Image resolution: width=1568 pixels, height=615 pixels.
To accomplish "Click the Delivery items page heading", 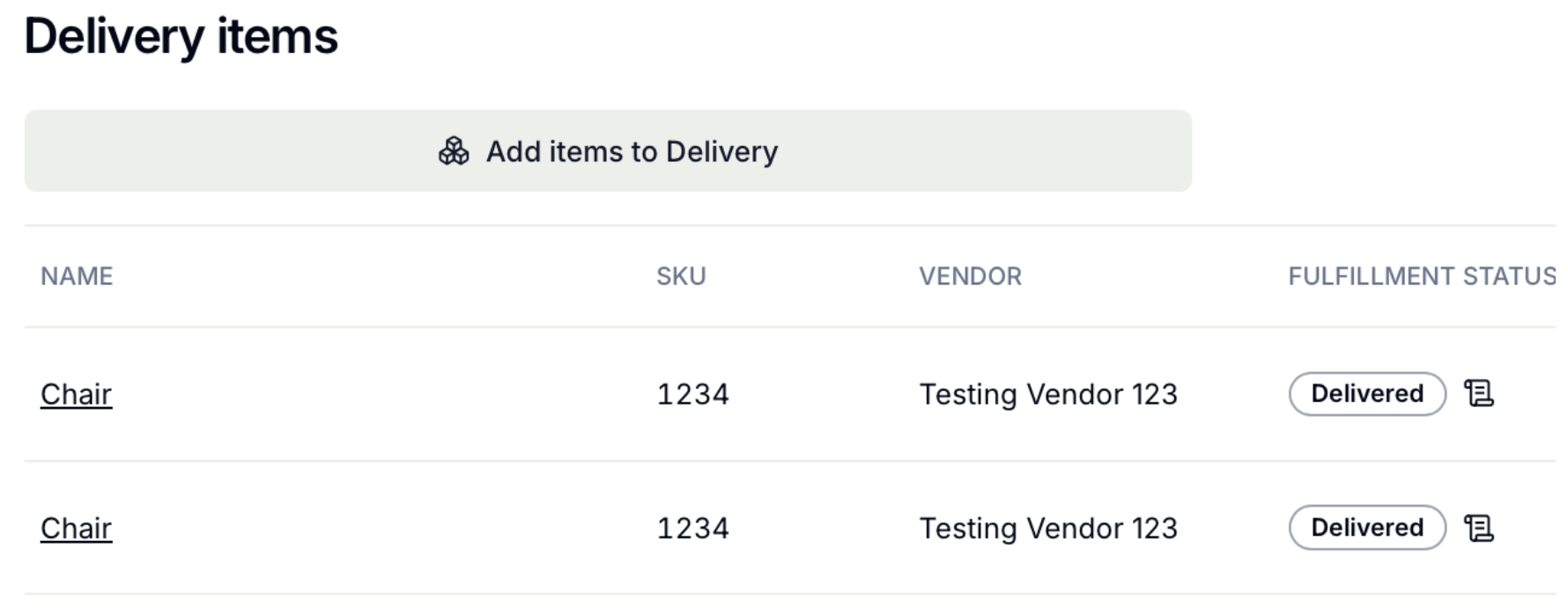I will (181, 37).
